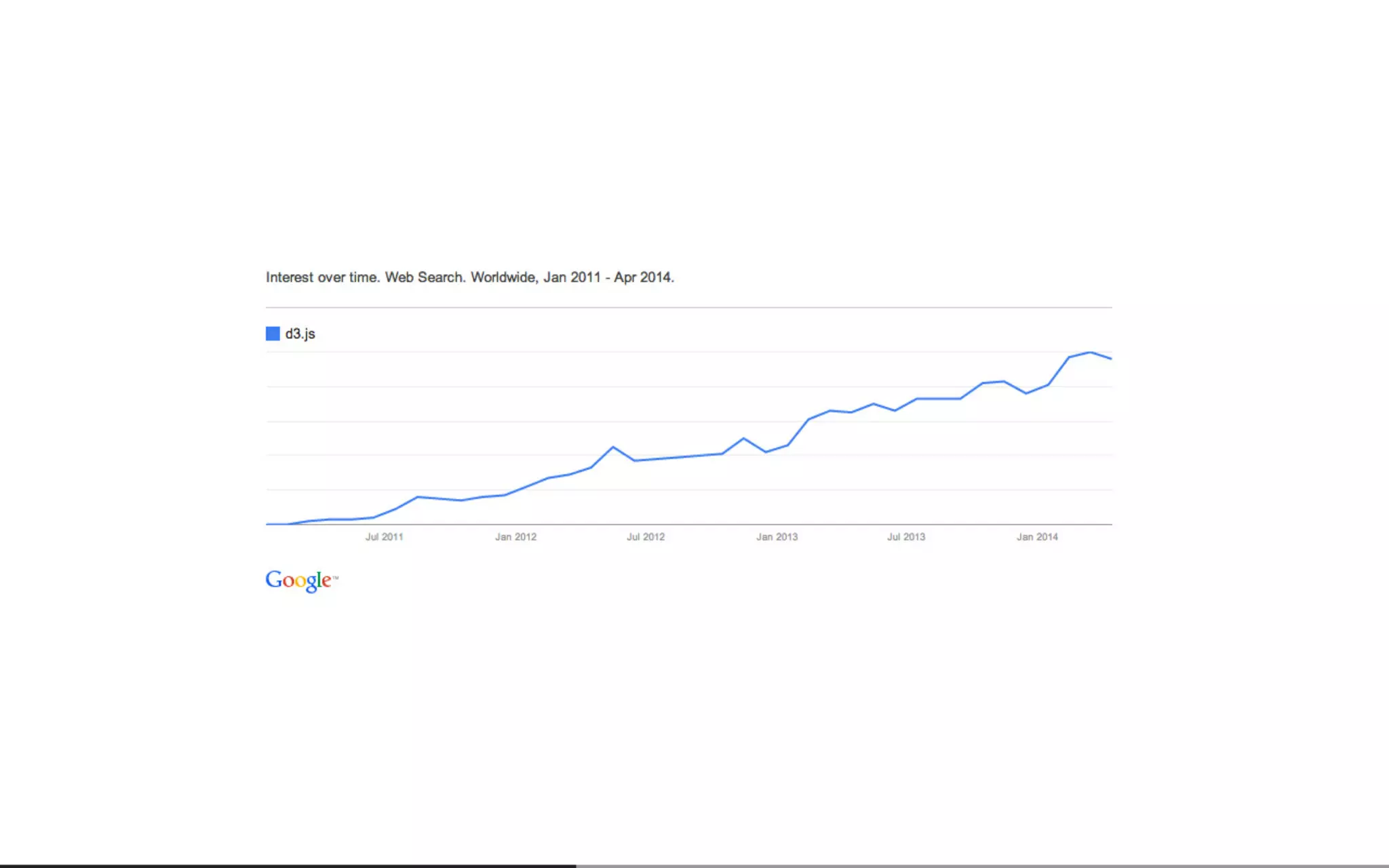1389x868 pixels.
Task: Select the Jul 2013 axis label
Action: pos(906,537)
